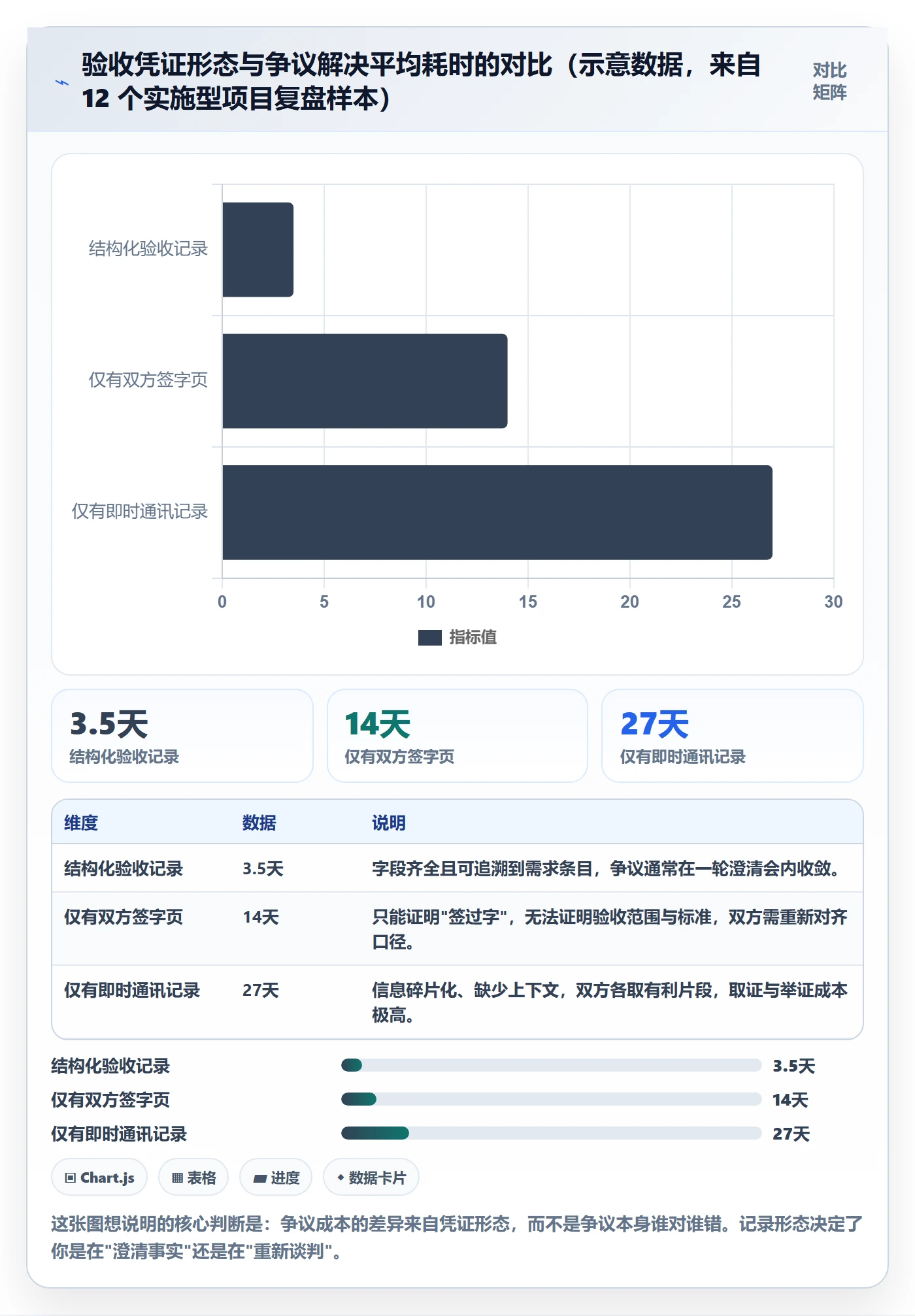The image size is (915, 1316).
Task: Click the 说明 column header
Action: pyautogui.click(x=389, y=823)
